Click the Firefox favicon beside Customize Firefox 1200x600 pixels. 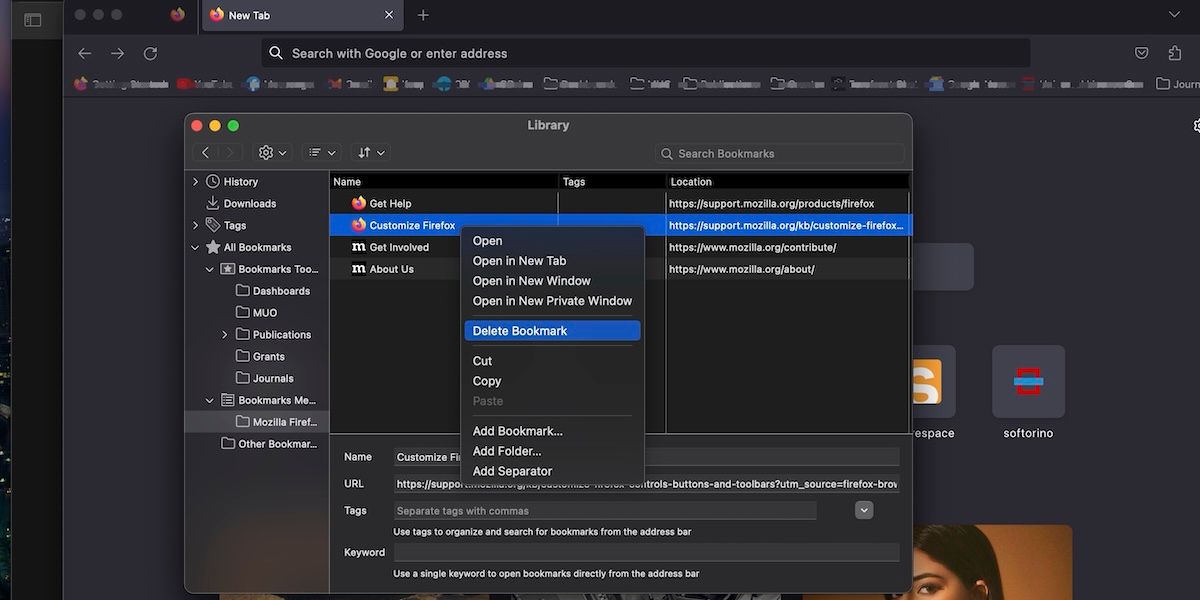click(358, 225)
